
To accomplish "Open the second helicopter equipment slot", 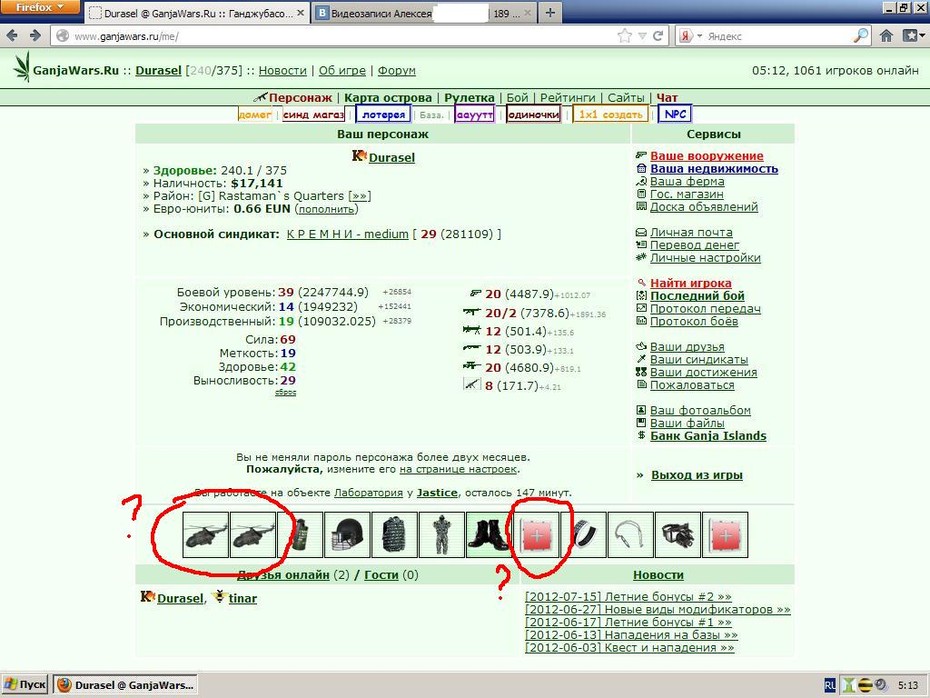I will (253, 535).
